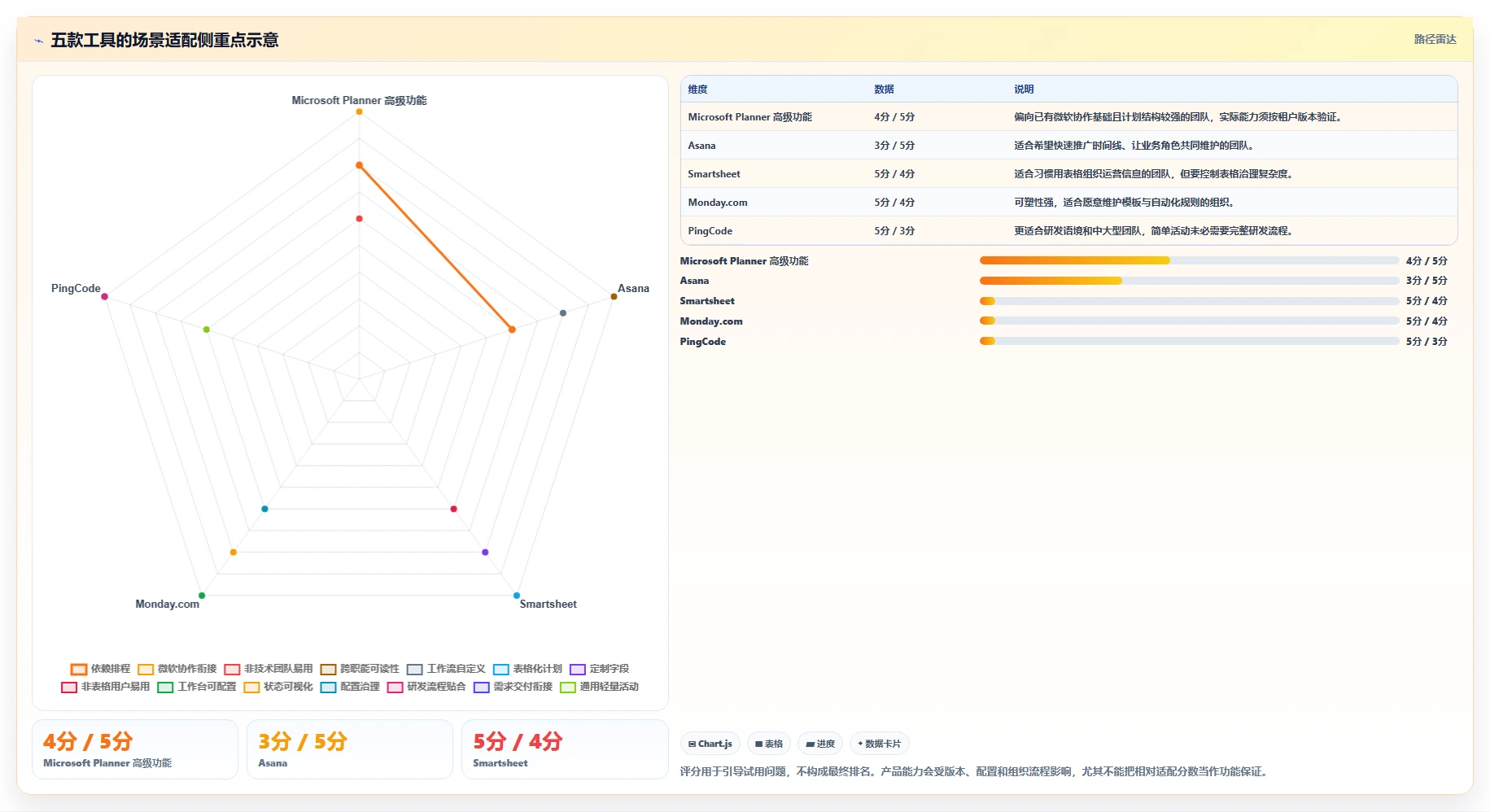
Task: Select the Microsoft Planner 高级功能 table row name
Action: 749,117
